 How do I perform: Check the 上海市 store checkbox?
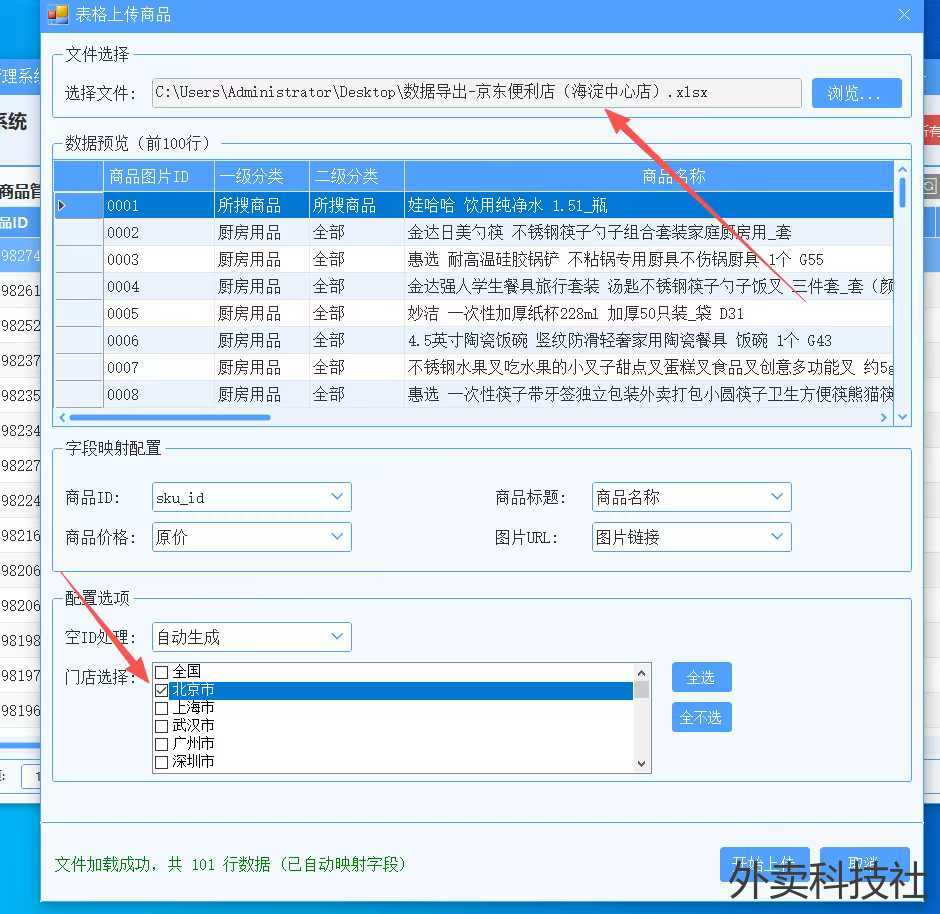(x=161, y=708)
